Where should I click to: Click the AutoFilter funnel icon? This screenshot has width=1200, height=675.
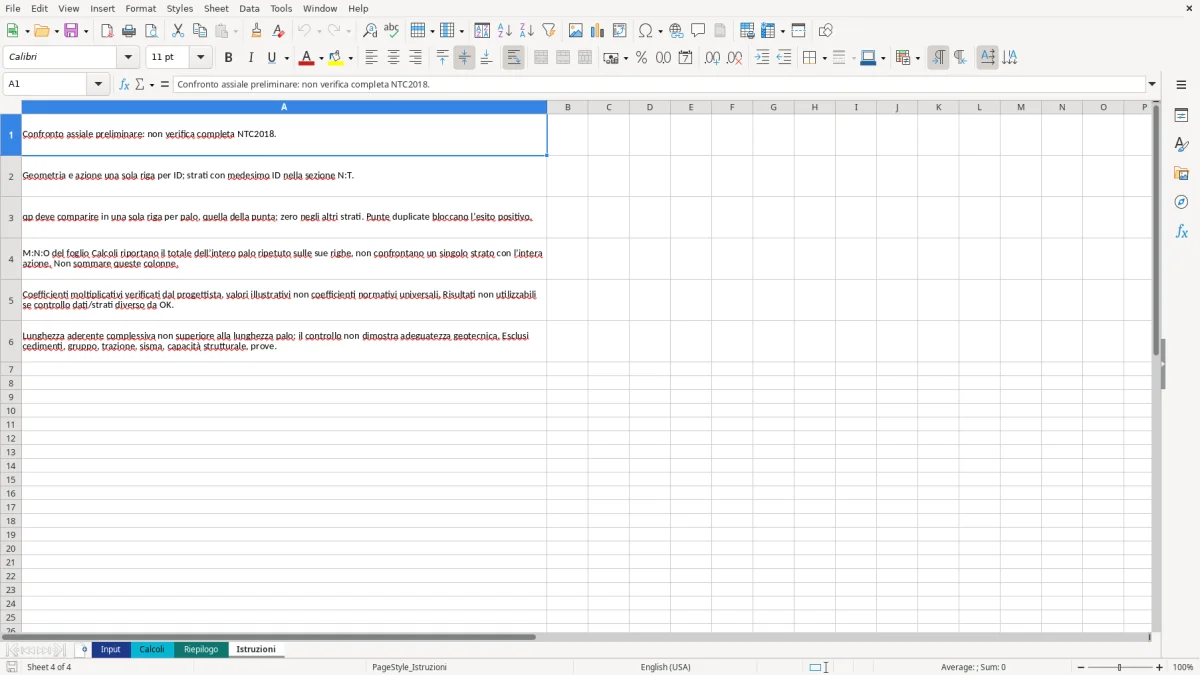[x=549, y=31]
